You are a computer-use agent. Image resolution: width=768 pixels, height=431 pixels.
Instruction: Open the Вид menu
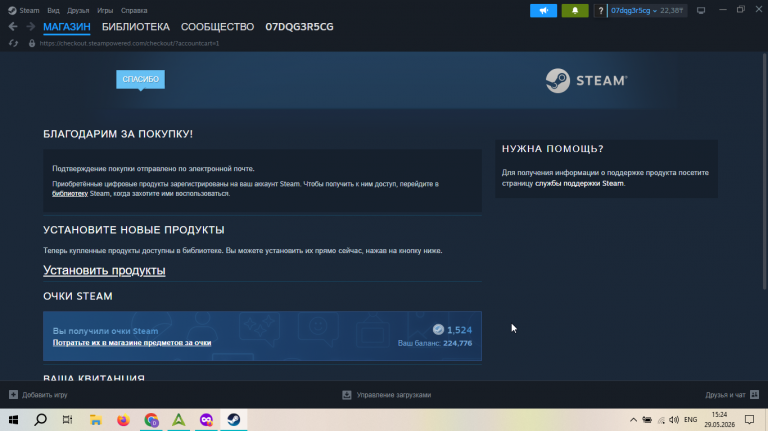coord(53,10)
